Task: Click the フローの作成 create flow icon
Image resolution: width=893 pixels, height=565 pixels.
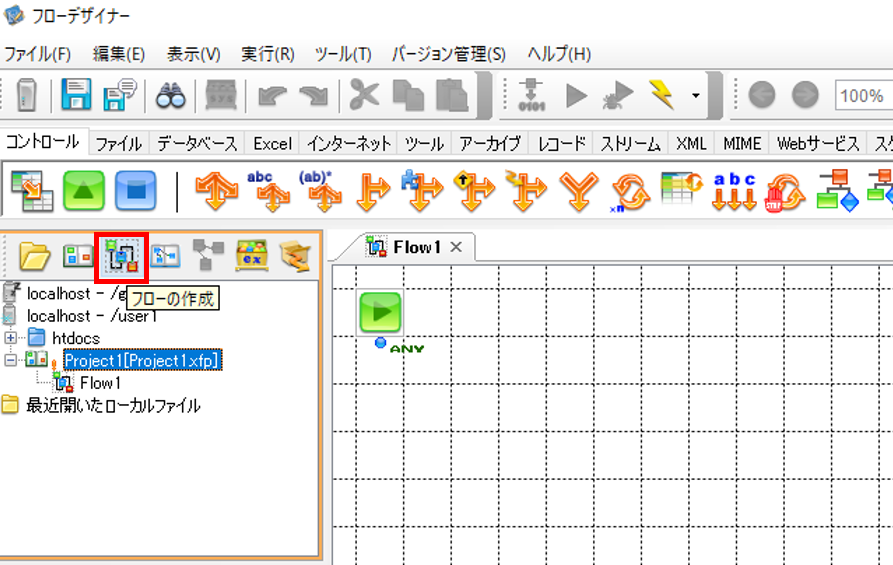Action: (x=122, y=257)
